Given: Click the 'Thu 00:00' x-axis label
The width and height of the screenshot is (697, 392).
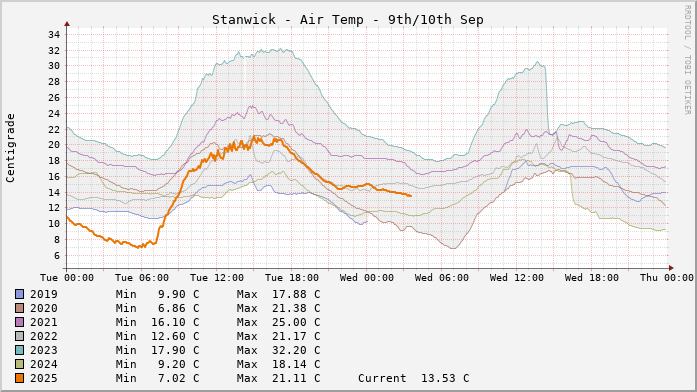Looking at the screenshot, I should [x=667, y=278].
